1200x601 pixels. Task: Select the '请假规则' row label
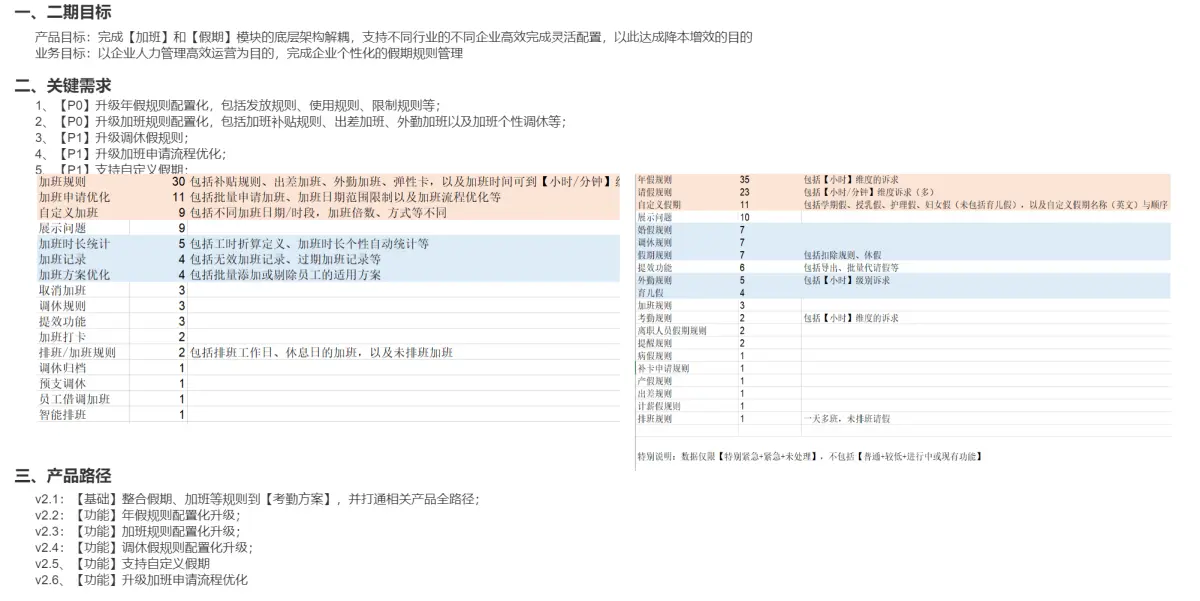[x=654, y=192]
